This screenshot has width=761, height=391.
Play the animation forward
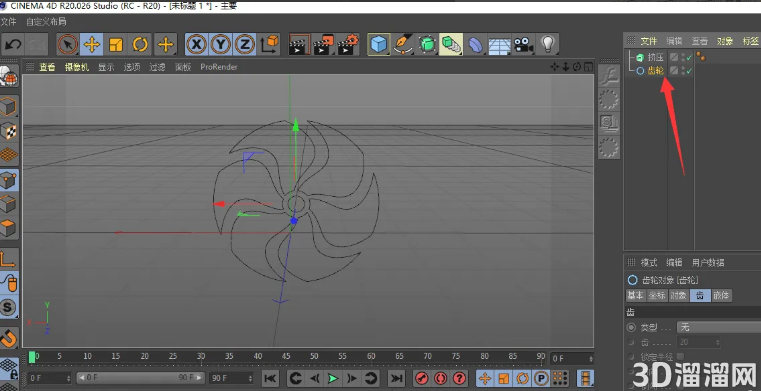333,378
